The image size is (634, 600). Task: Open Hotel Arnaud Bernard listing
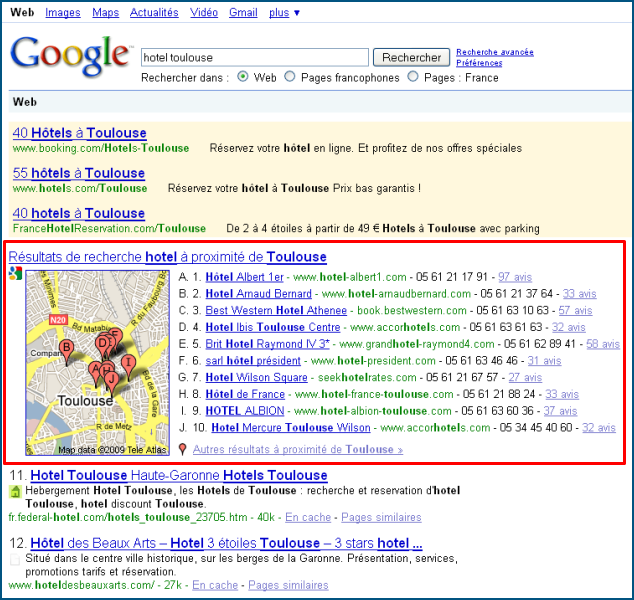click(258, 294)
